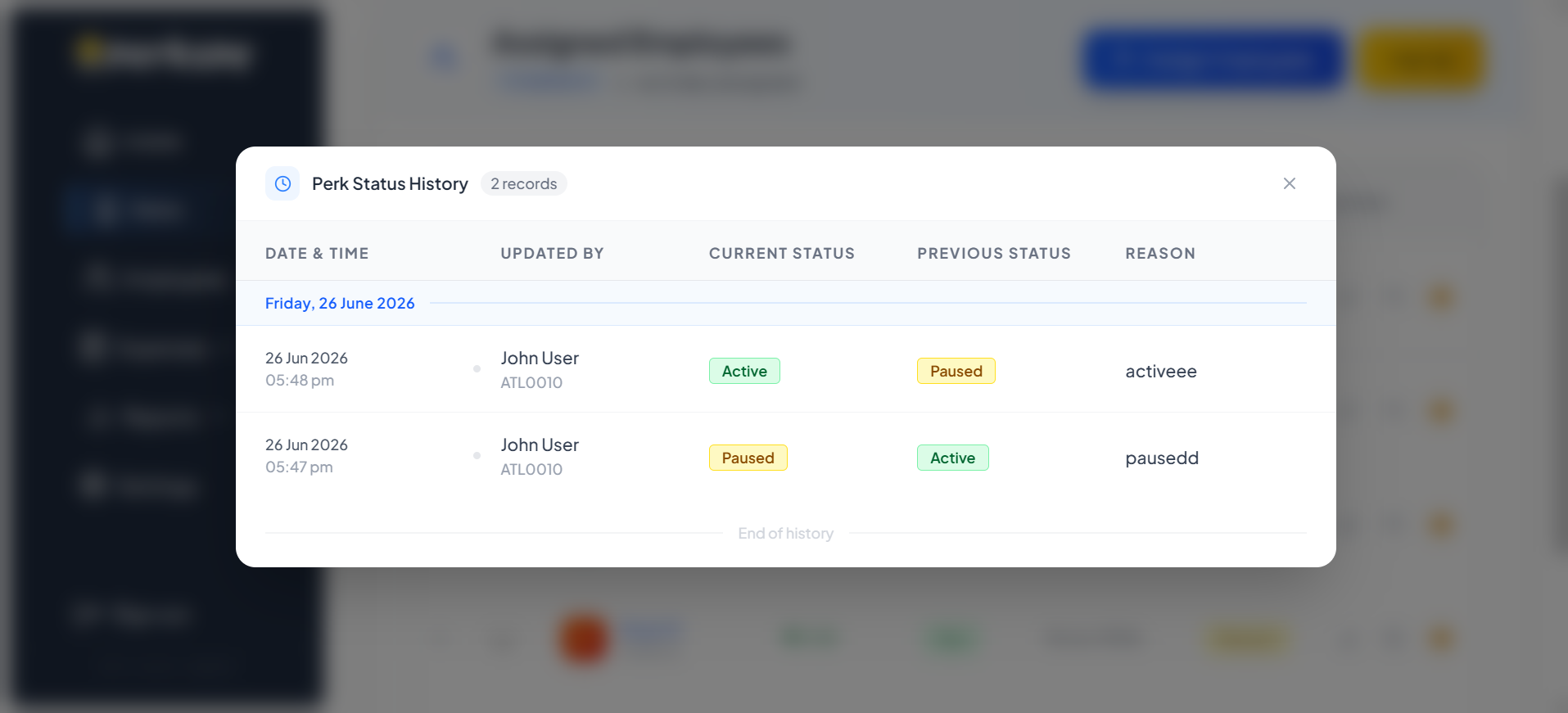The width and height of the screenshot is (1568, 713).
Task: Click the ATL0010 ID in the 05:47 pm row
Action: (531, 470)
